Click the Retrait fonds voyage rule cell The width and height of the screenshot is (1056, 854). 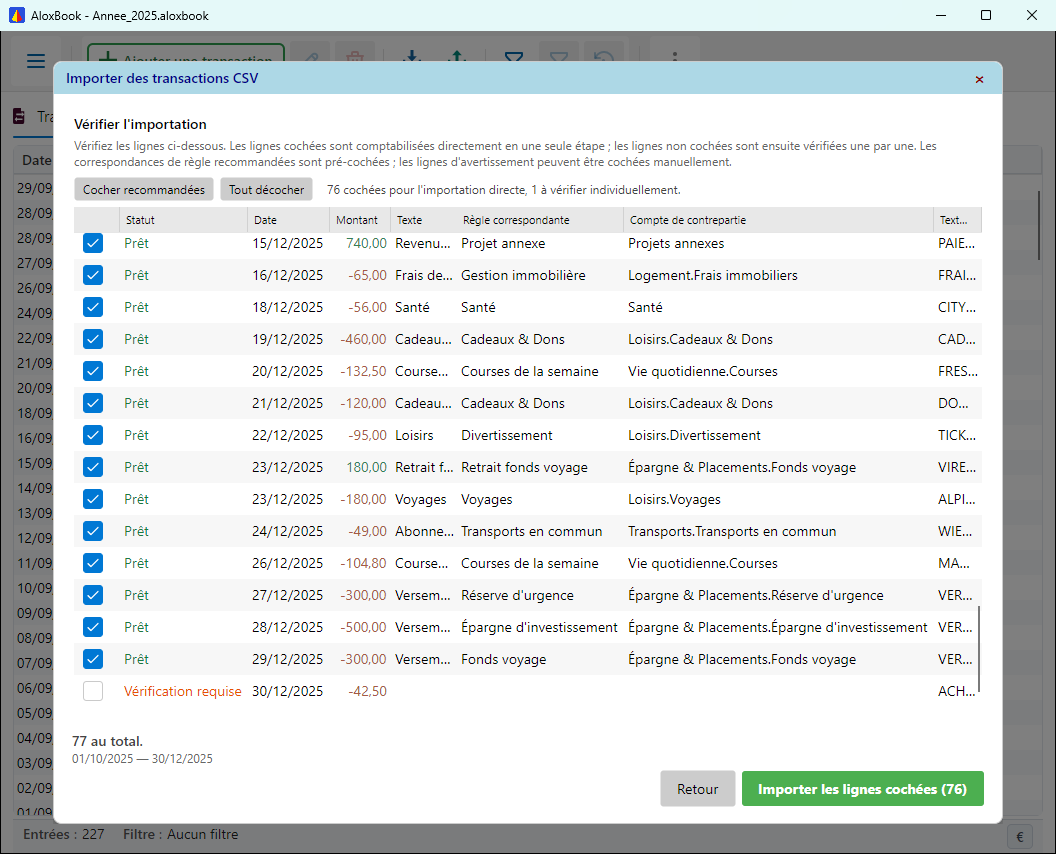pyautogui.click(x=524, y=467)
